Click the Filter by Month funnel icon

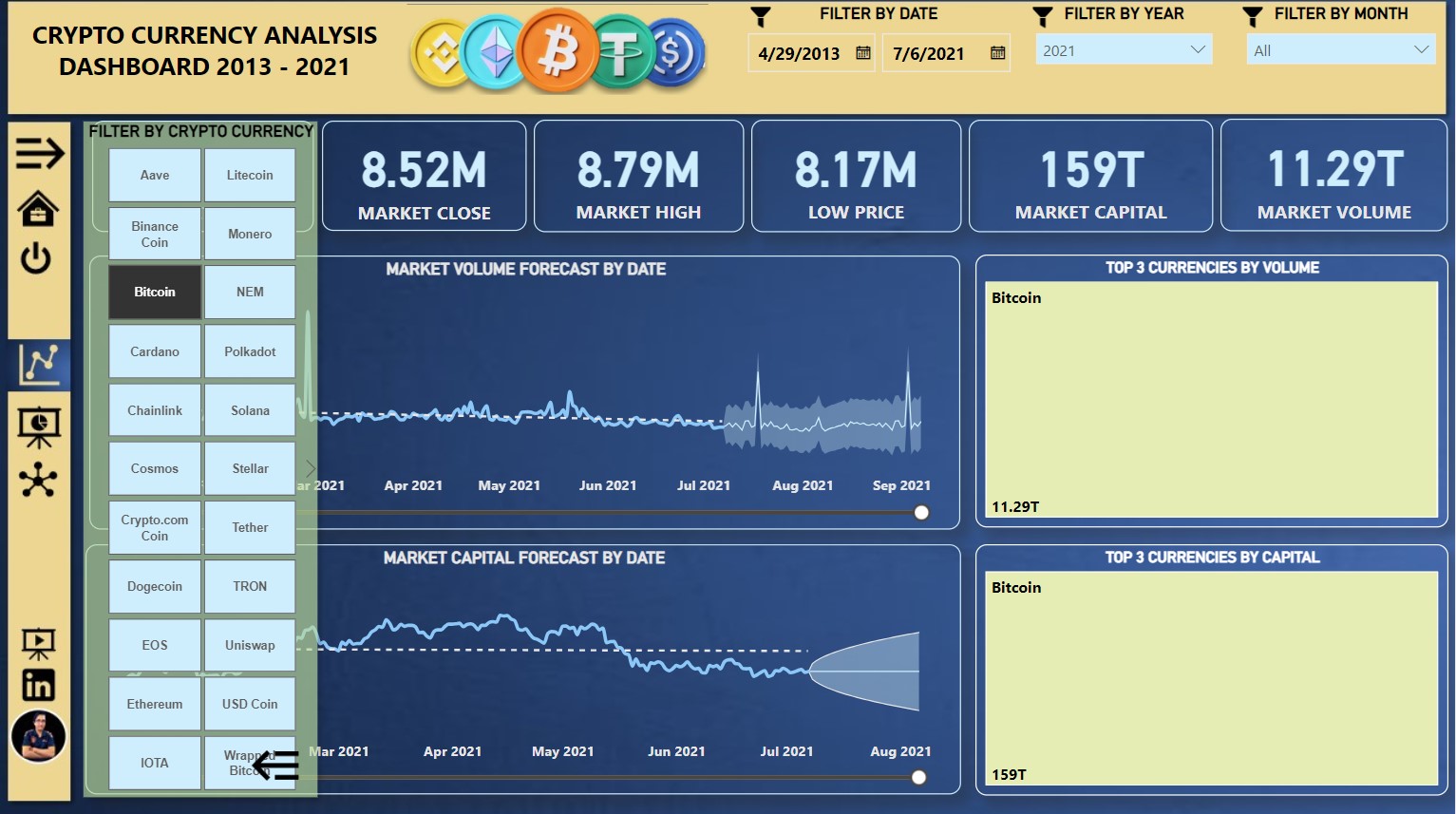click(1253, 16)
